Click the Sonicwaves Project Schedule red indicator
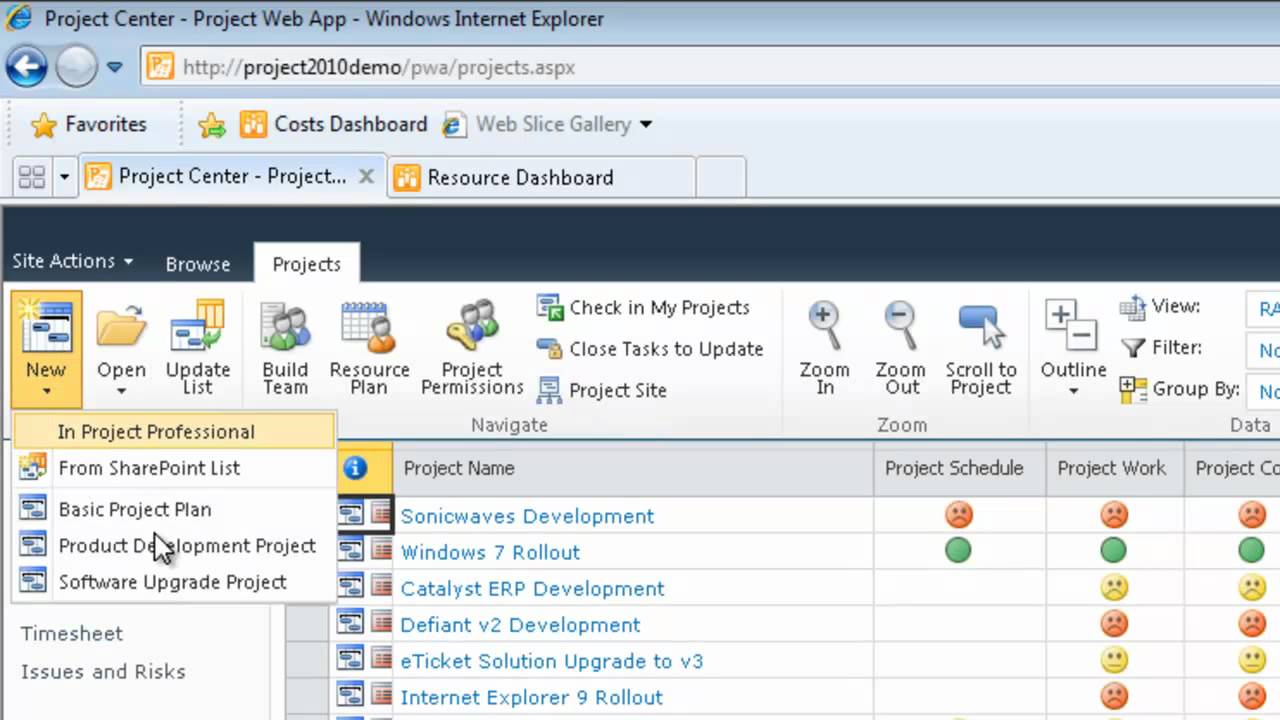The width and height of the screenshot is (1280, 720). (x=958, y=514)
